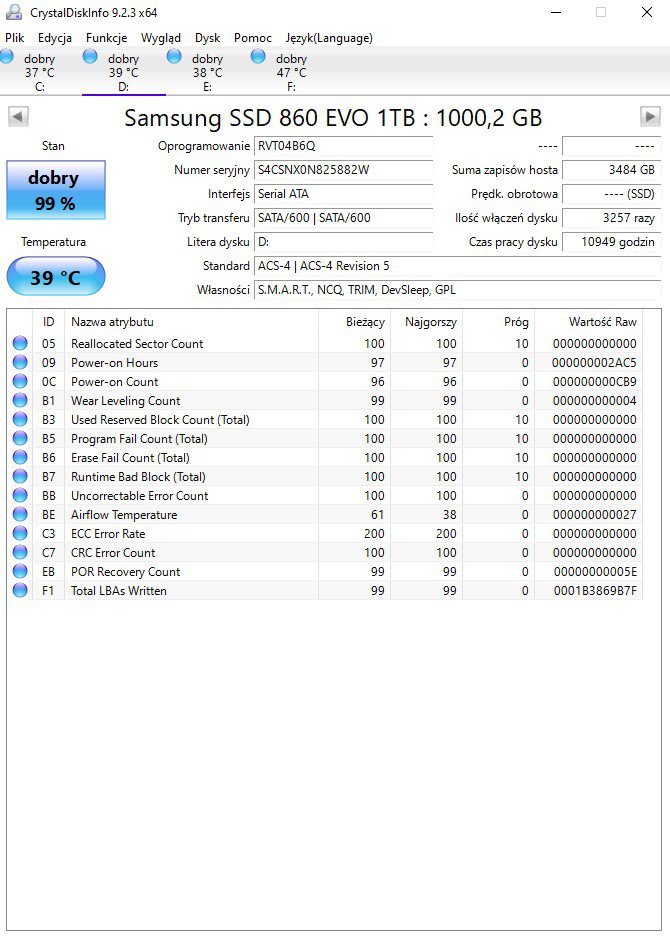
Task: Click the interface field Serial ATA
Action: [343, 194]
